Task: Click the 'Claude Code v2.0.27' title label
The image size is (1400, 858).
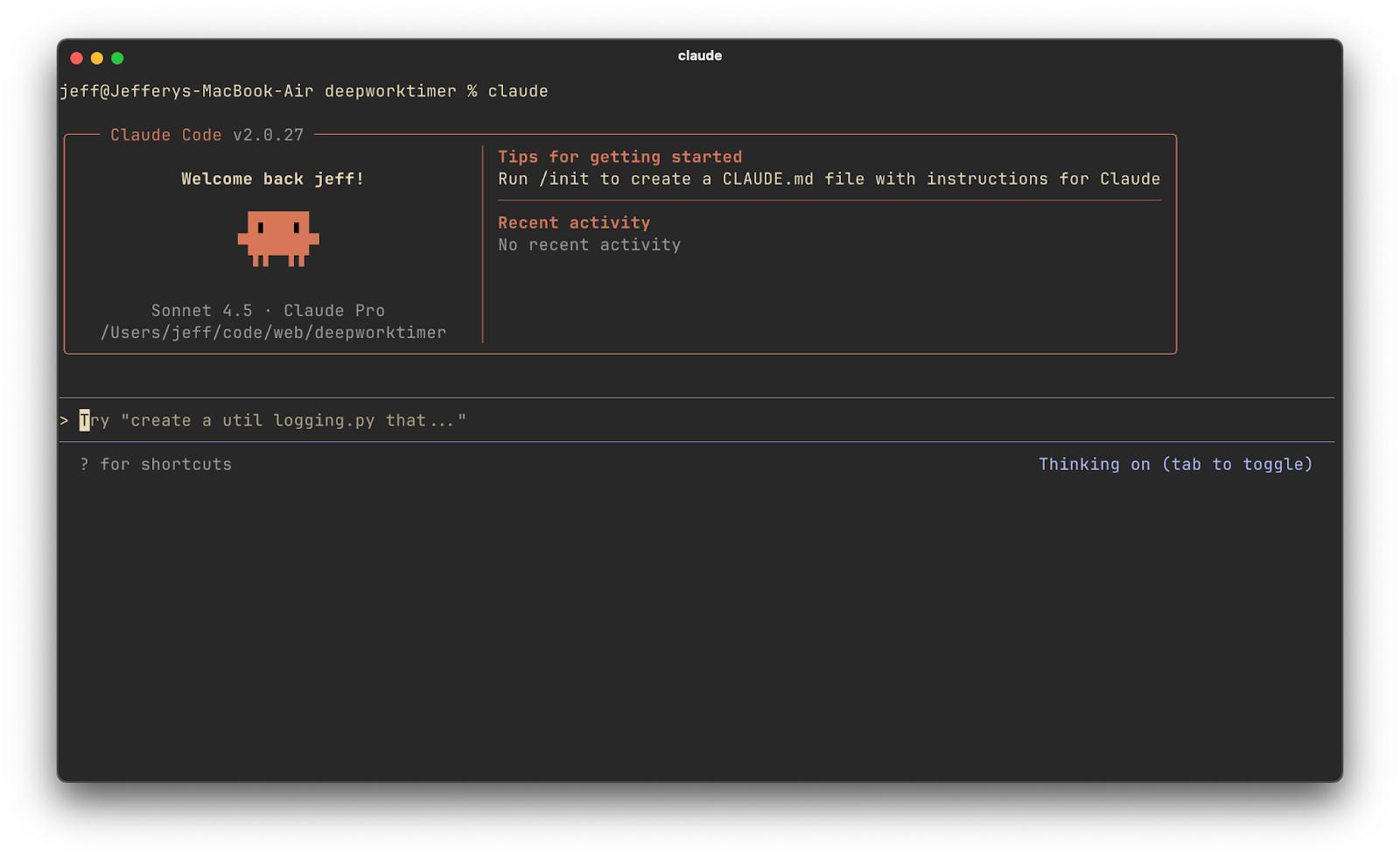Action: click(206, 135)
